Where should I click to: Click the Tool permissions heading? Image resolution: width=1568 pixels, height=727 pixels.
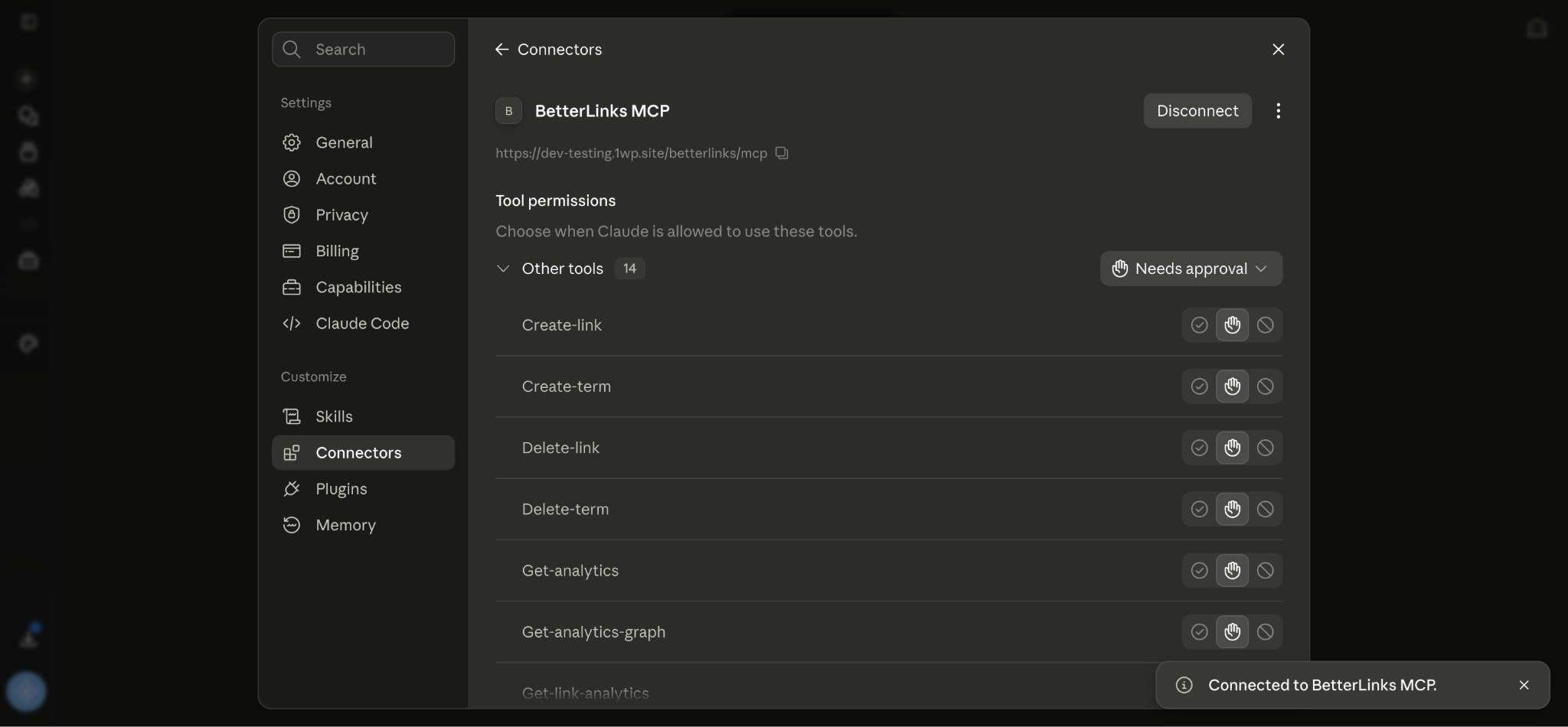click(x=555, y=200)
